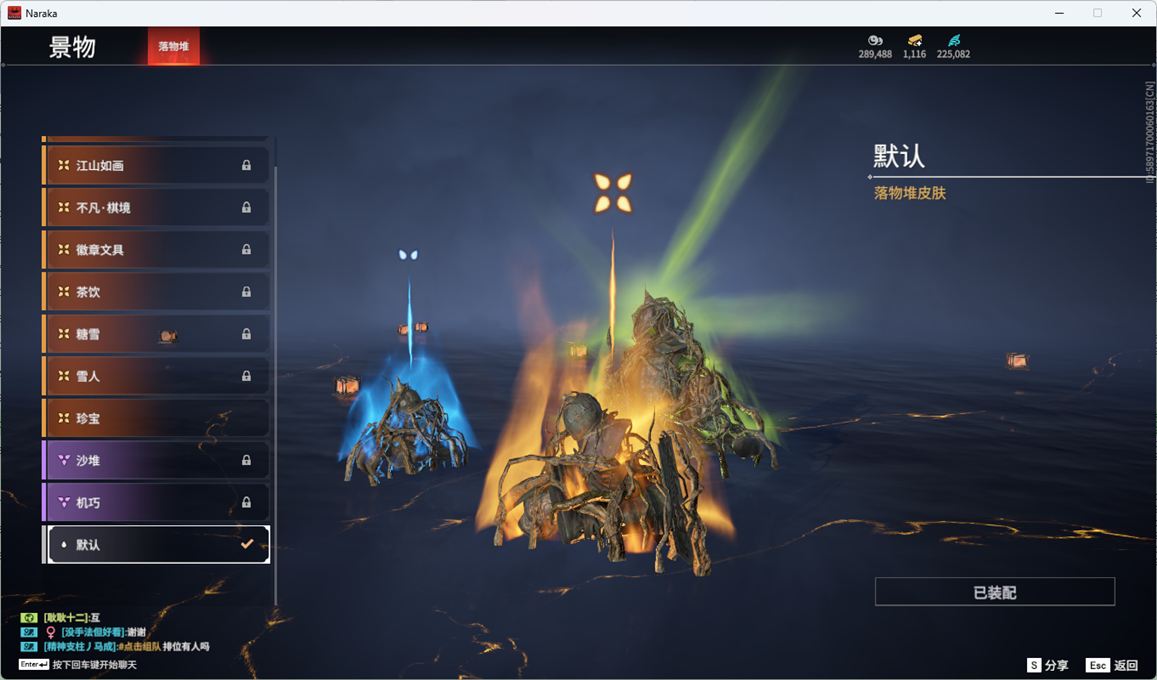Click the 默认 title text on the right
This screenshot has height=680, width=1157.
pos(899,156)
